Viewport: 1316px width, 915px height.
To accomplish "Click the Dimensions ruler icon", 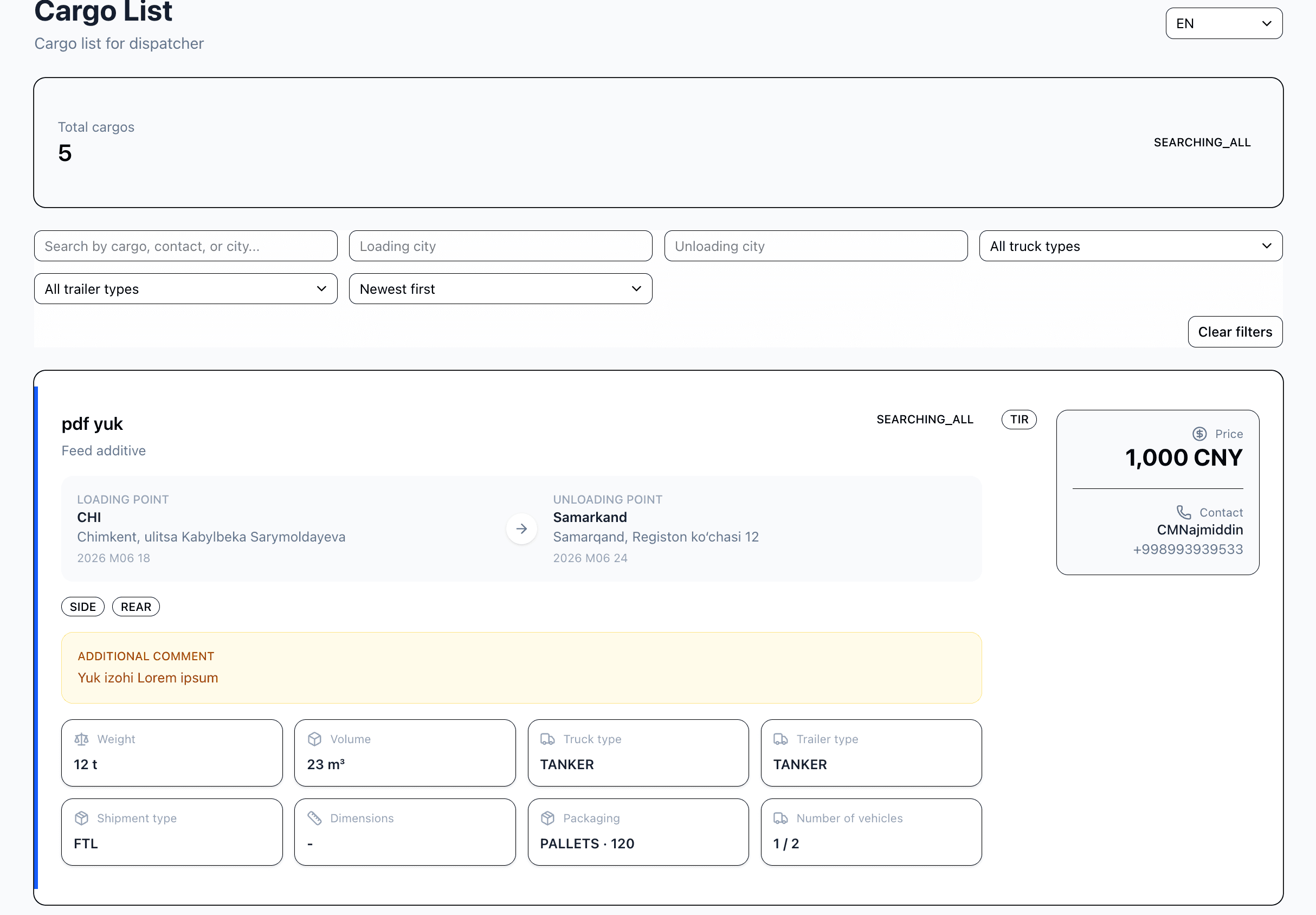I will [315, 818].
